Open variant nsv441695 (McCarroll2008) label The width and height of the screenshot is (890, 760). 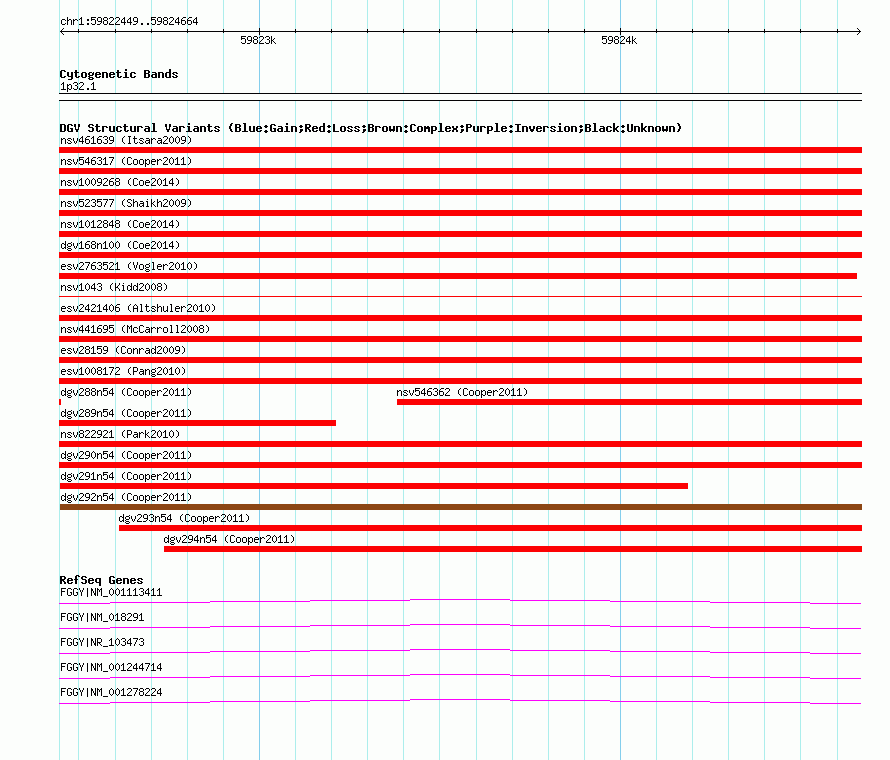pos(135,329)
